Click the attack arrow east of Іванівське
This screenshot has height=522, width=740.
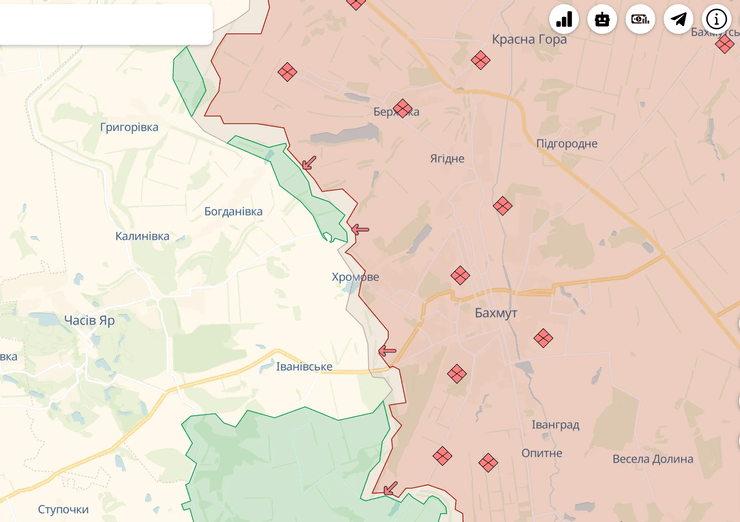(x=387, y=351)
